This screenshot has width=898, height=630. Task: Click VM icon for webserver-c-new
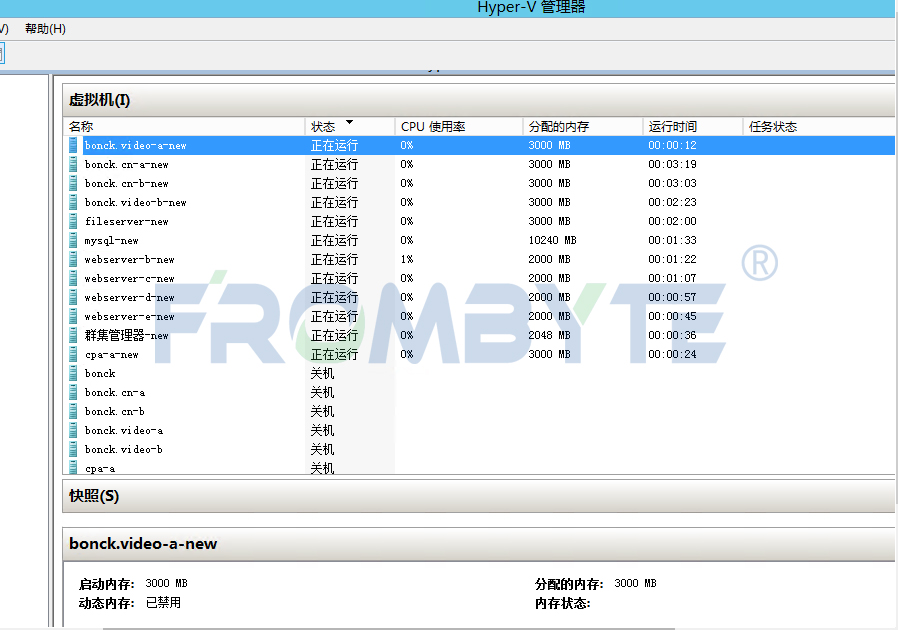click(73, 278)
